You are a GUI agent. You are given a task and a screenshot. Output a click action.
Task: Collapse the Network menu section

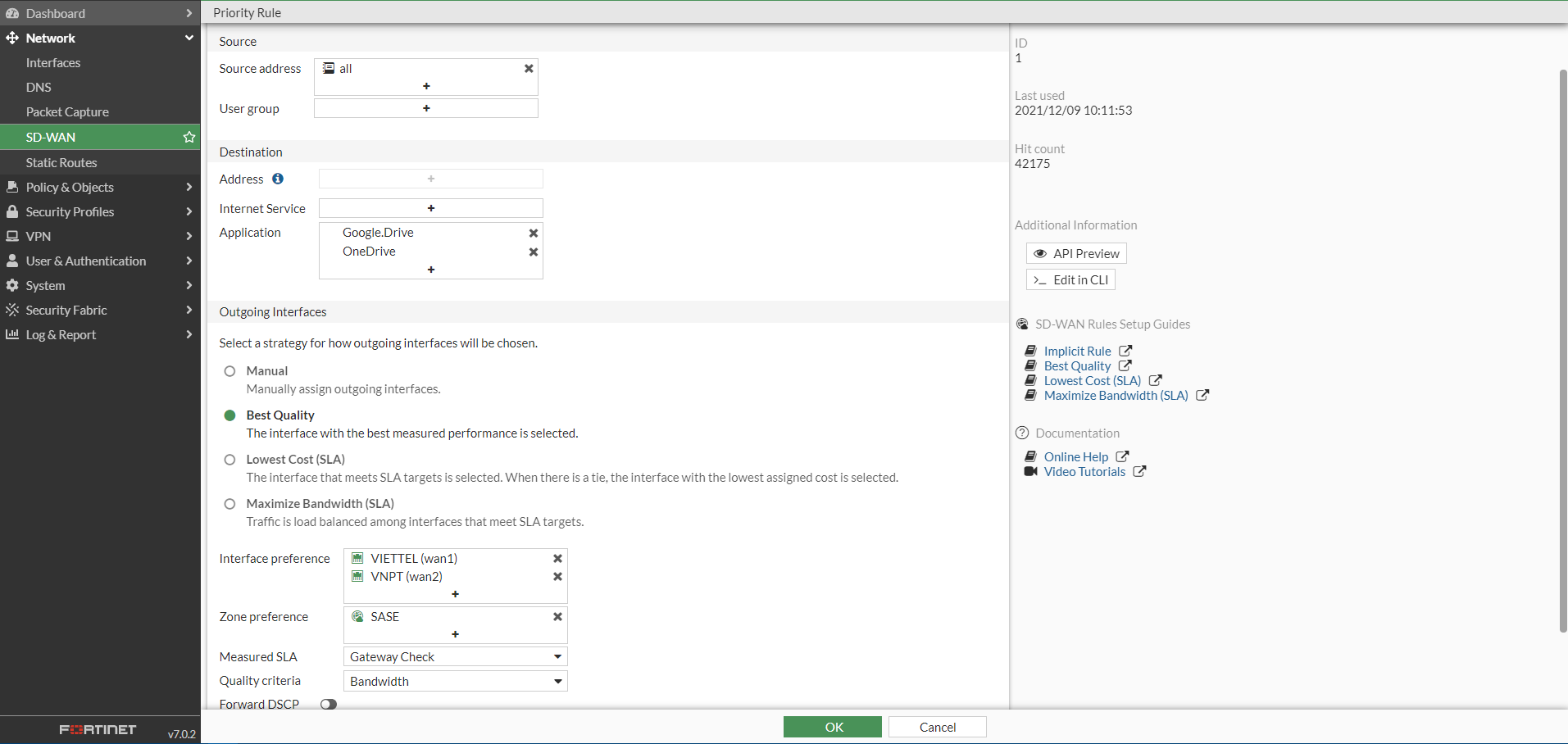pyautogui.click(x=100, y=38)
